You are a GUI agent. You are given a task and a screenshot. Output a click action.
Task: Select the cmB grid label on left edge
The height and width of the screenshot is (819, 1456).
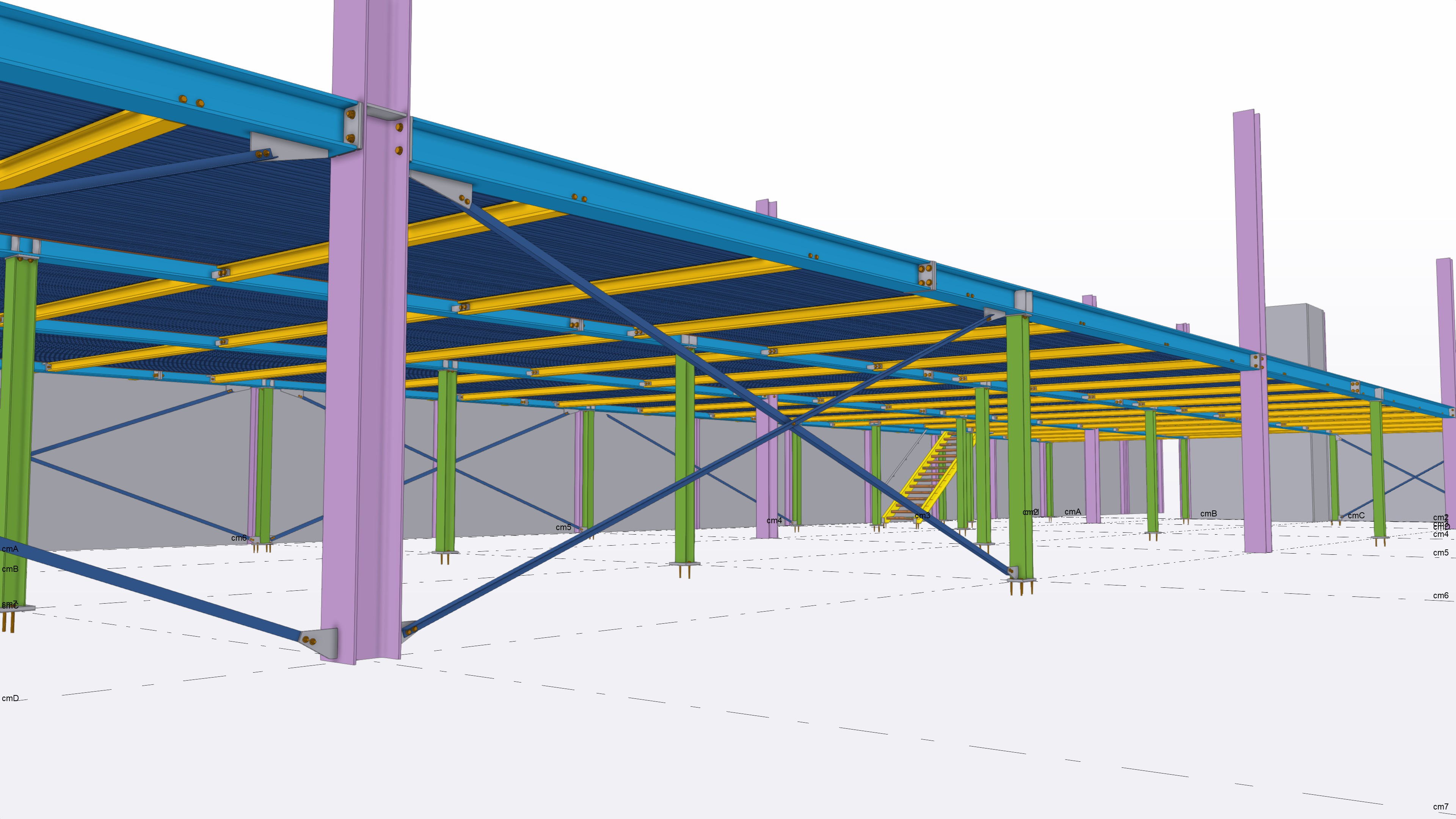10,569
